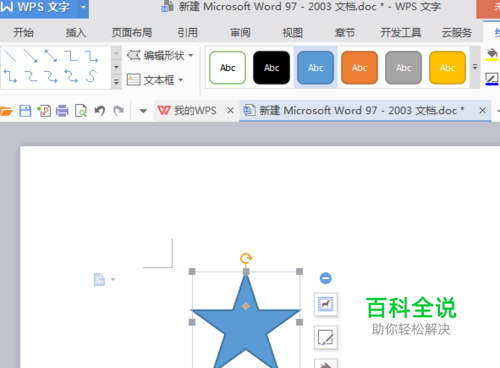Click the blue collapse minus button
The image size is (500, 368).
coord(326,278)
